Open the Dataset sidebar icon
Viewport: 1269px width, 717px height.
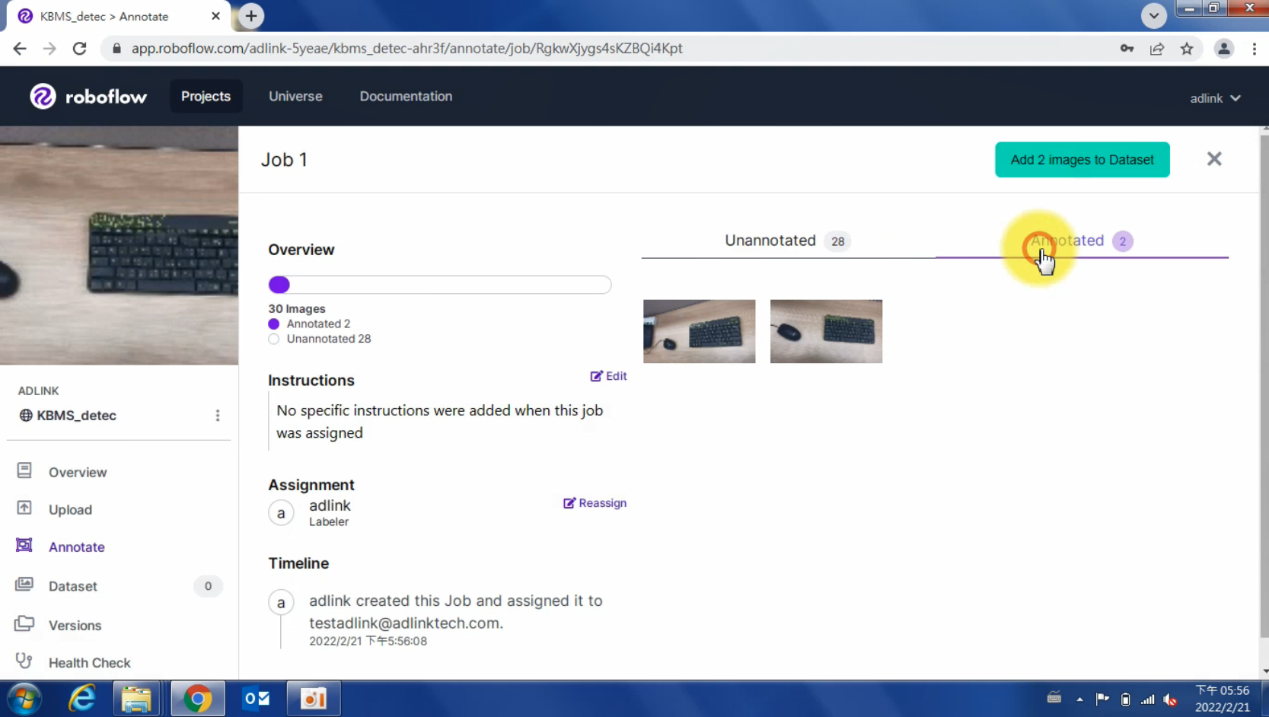[x=24, y=585]
